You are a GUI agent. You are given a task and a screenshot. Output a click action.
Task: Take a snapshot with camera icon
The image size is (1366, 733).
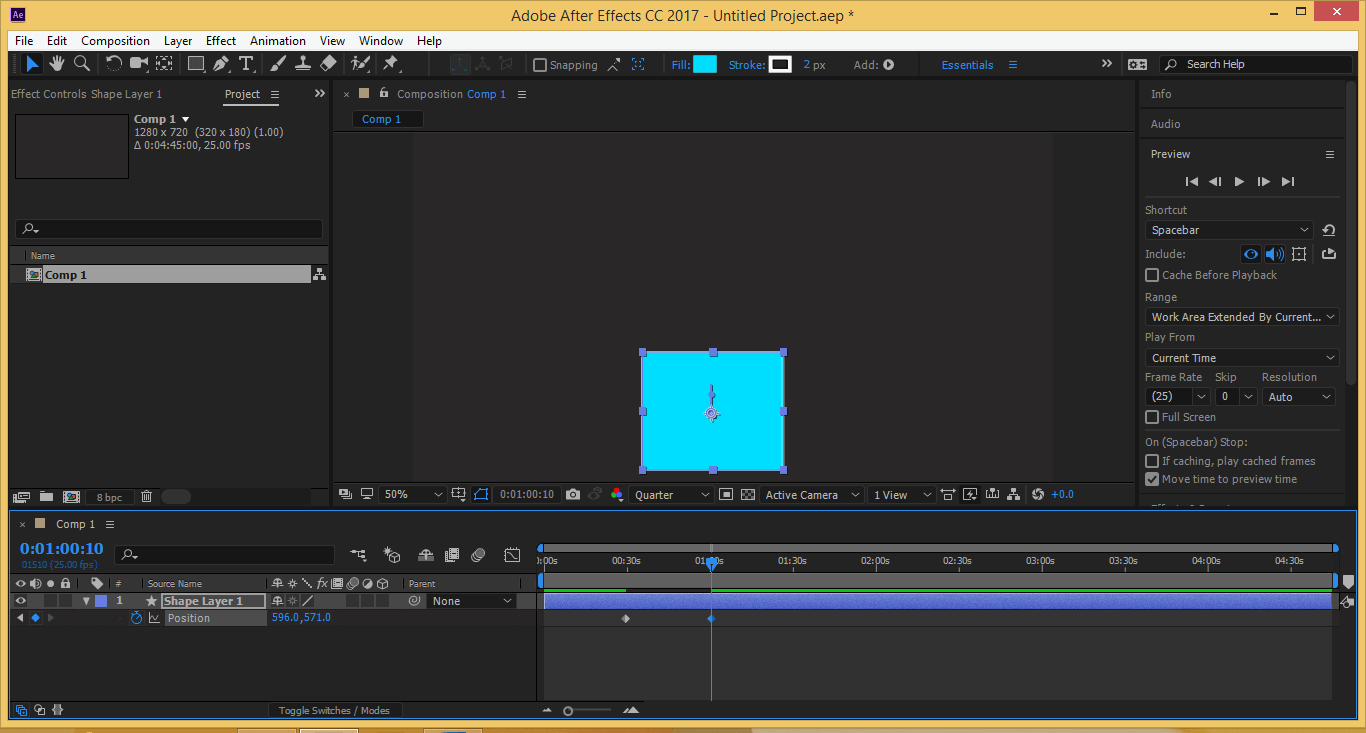click(x=573, y=495)
